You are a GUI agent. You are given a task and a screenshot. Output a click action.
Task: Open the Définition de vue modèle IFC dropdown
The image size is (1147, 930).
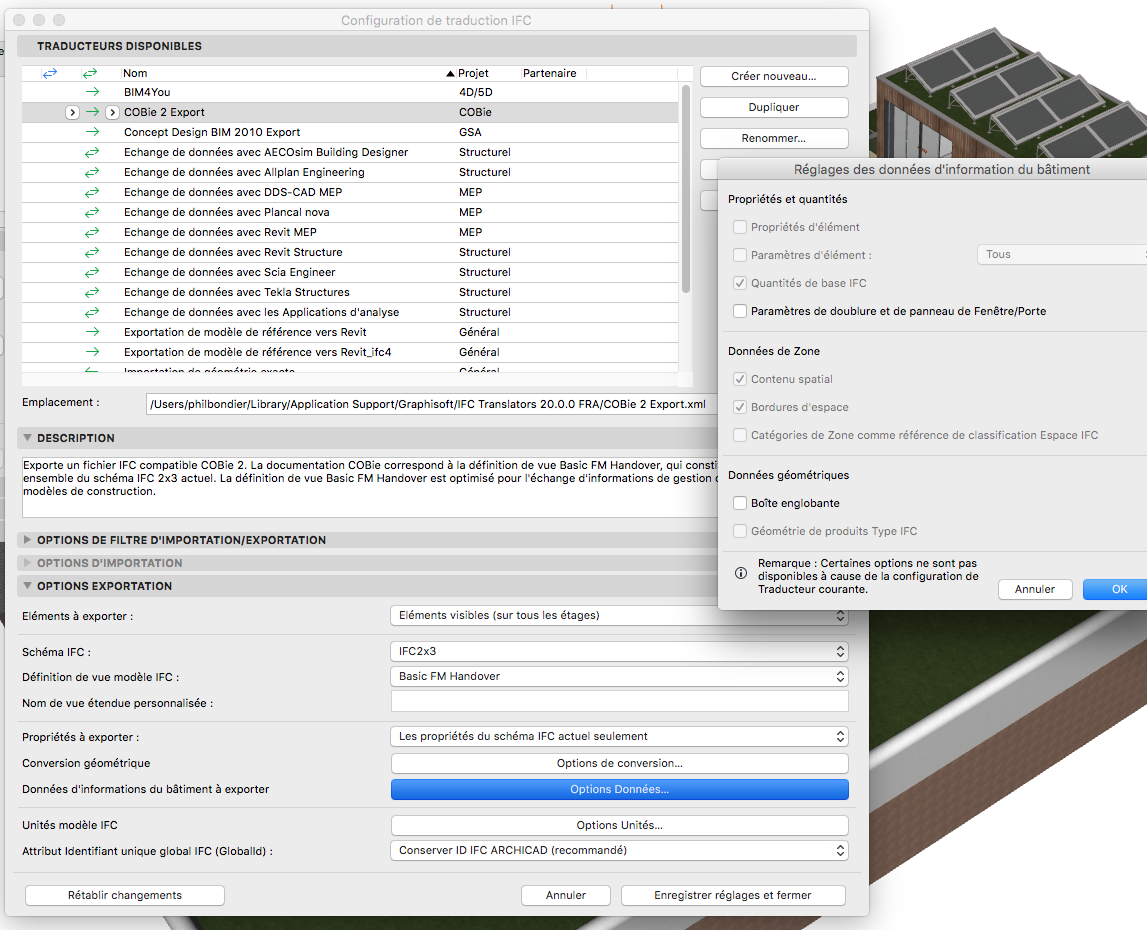618,676
